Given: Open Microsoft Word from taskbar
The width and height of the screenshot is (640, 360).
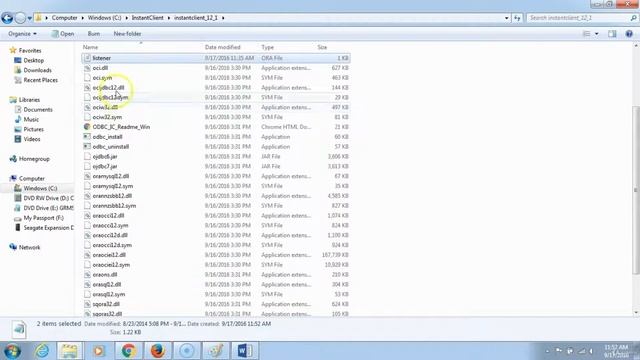Looking at the screenshot, I should 244,351.
